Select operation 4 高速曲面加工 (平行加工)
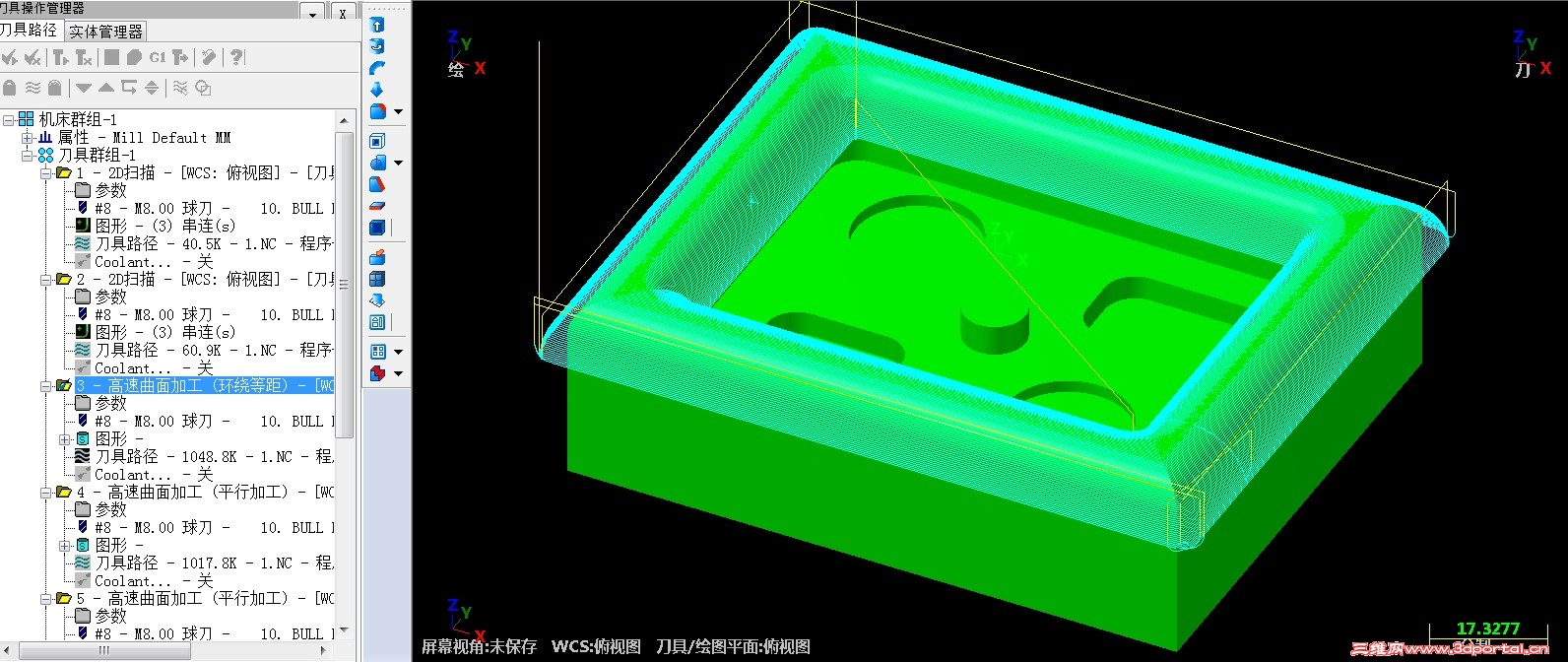 point(205,493)
